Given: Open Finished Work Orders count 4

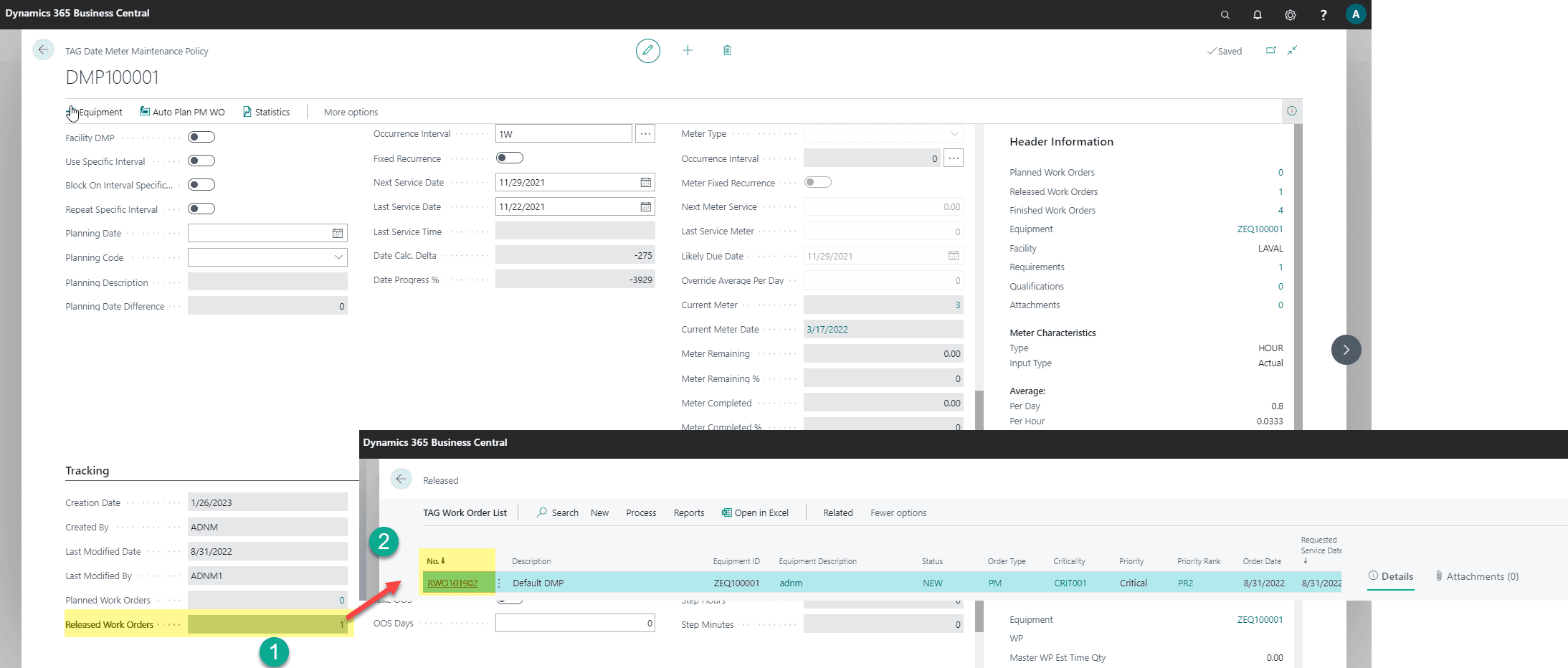Looking at the screenshot, I should [x=1280, y=211].
